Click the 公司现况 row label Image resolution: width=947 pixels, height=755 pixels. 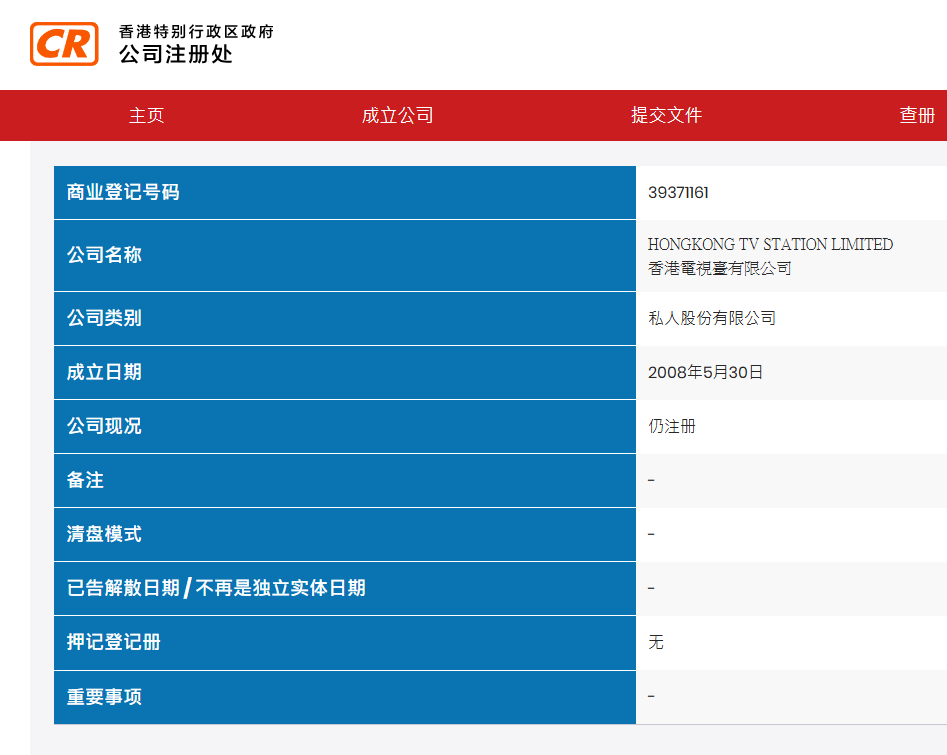click(104, 426)
